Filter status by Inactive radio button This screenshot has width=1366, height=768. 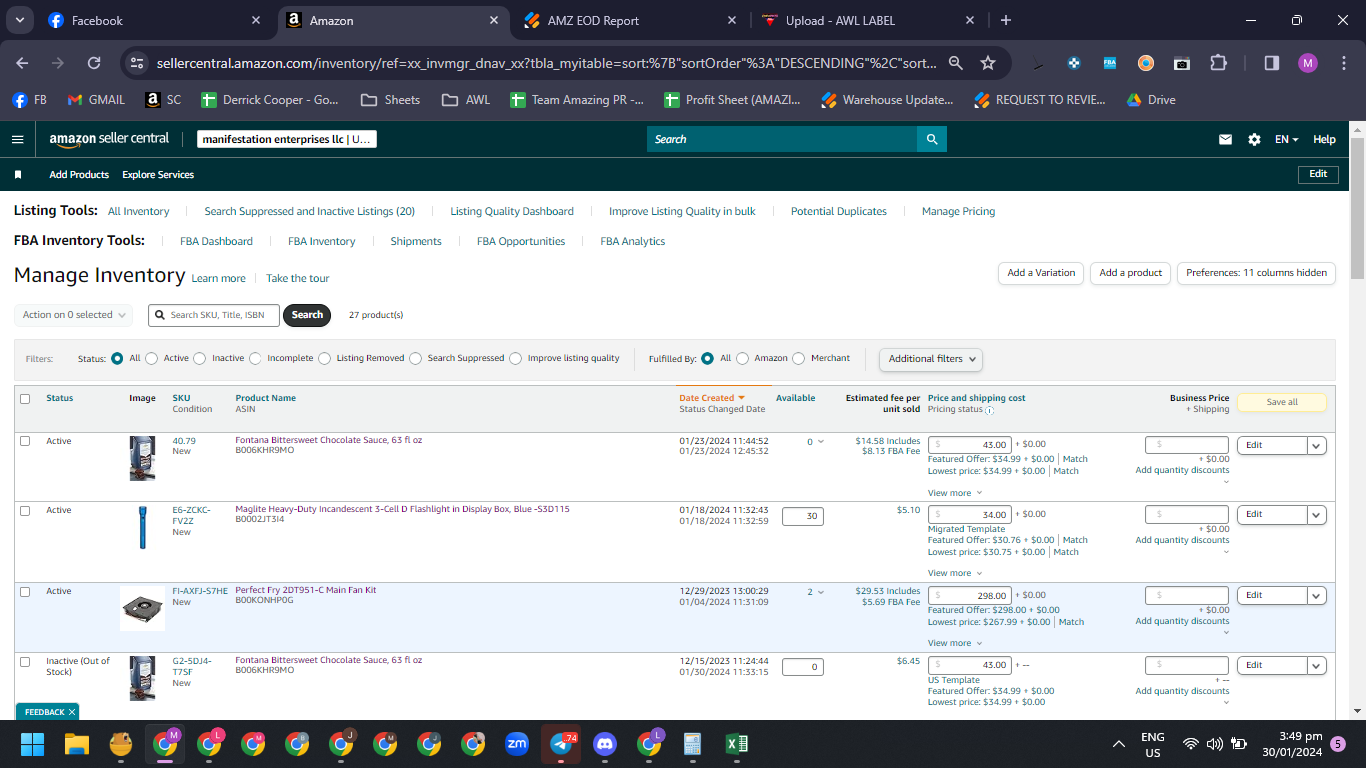[x=200, y=358]
